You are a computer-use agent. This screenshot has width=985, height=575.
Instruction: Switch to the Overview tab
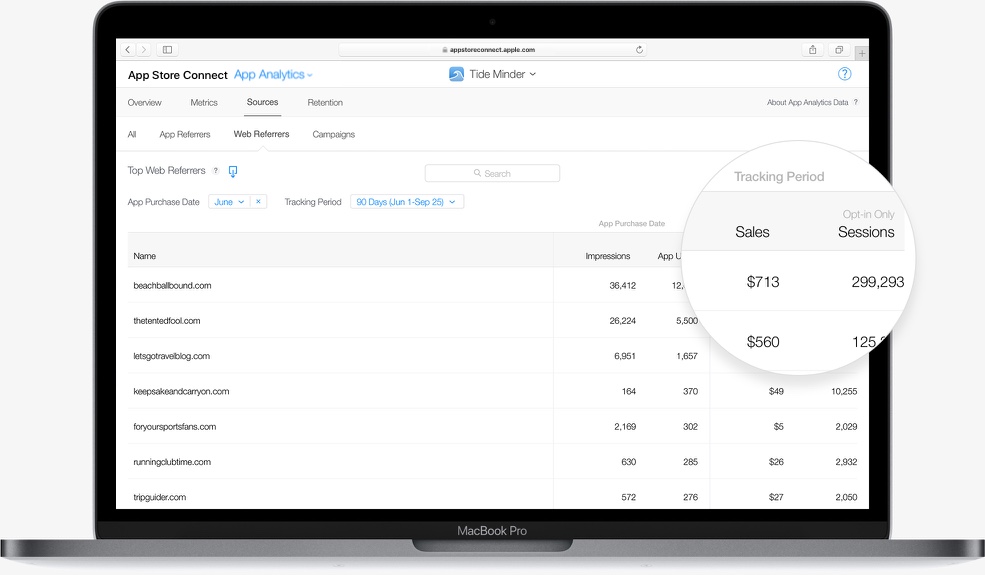point(144,102)
